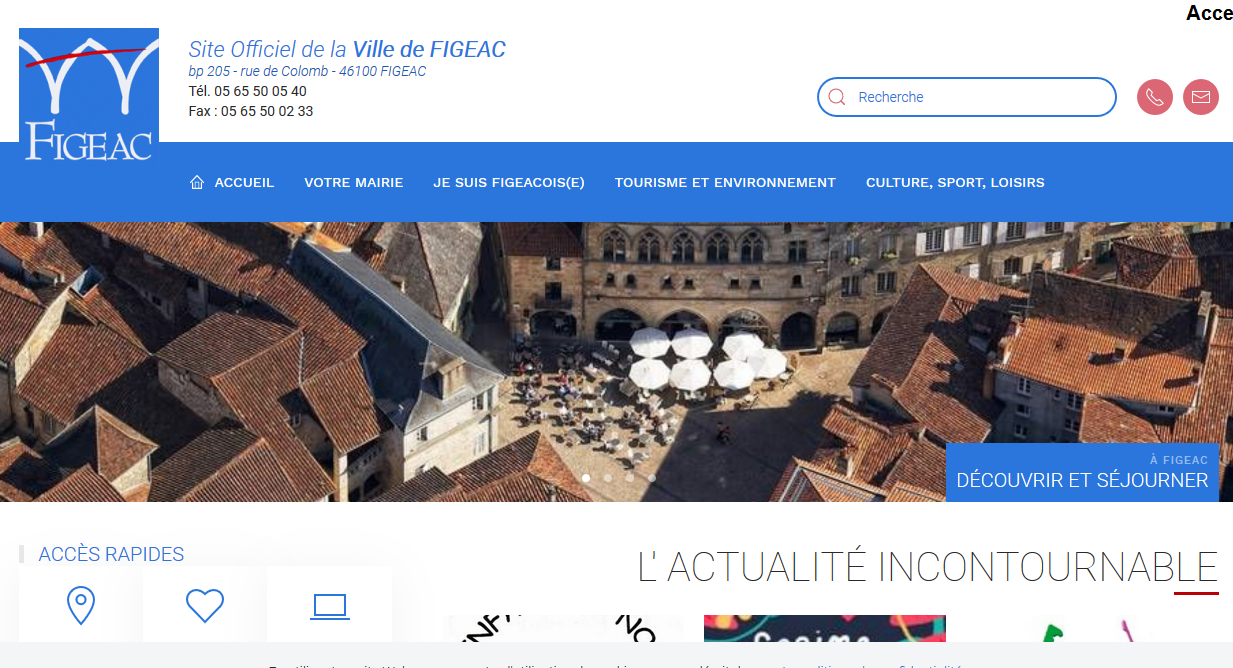Click the magnifier icon in search box
The height and width of the screenshot is (668, 1233).
click(x=838, y=97)
